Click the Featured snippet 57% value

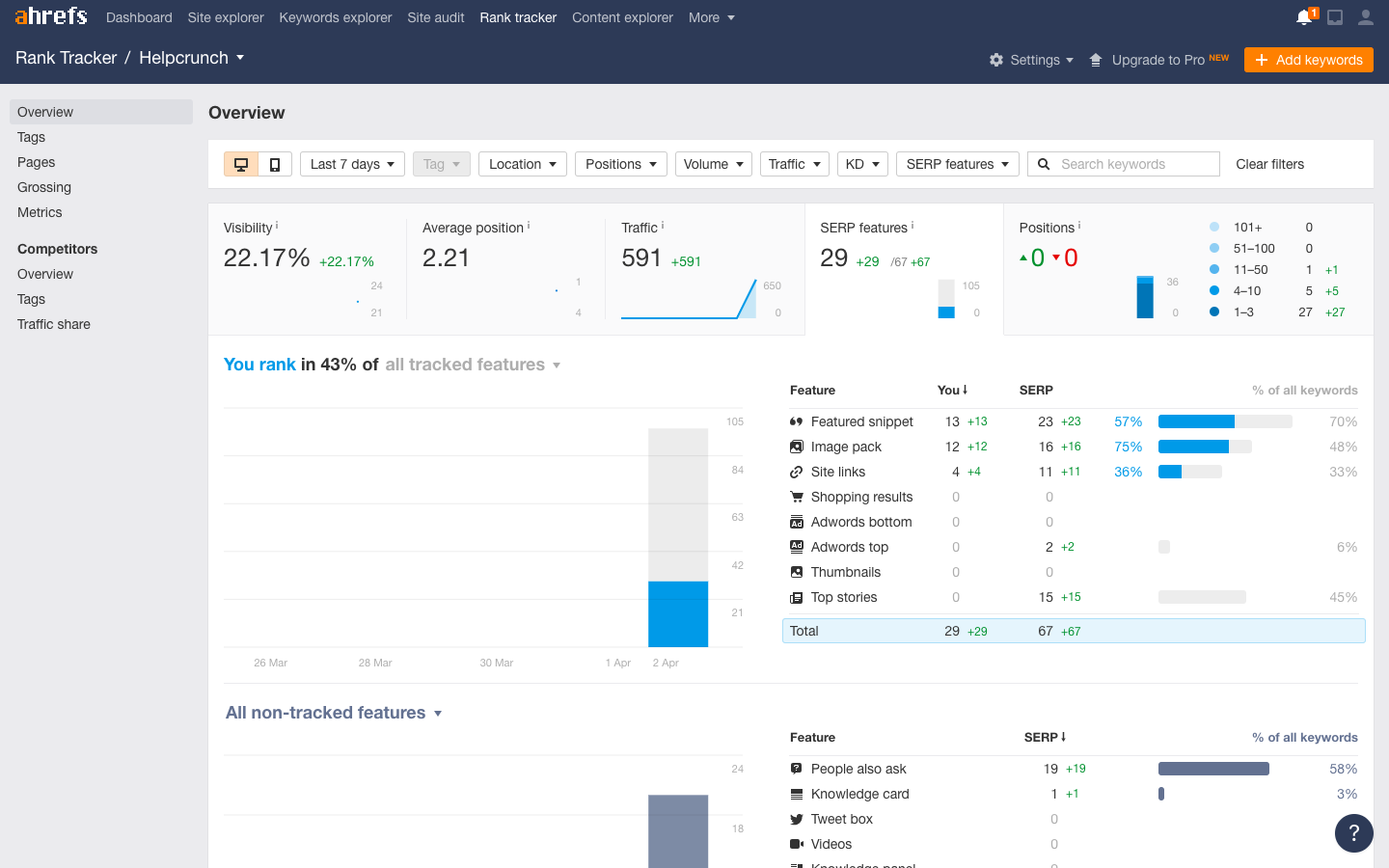[1128, 421]
